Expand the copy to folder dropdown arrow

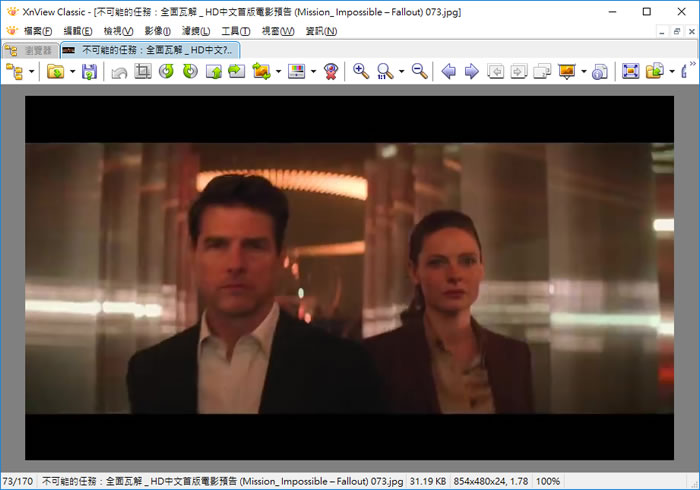672,71
